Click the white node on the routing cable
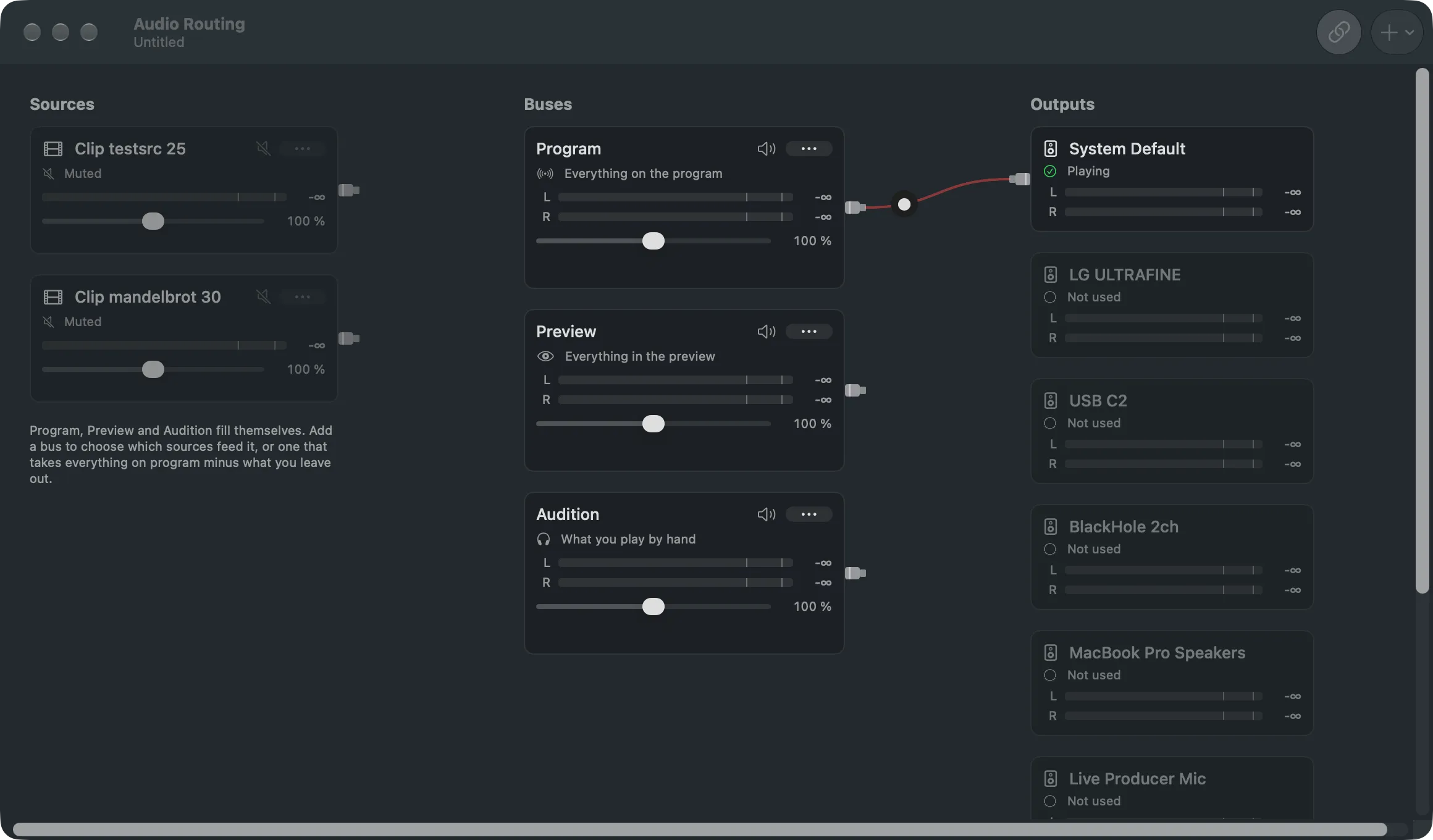Screen dimensions: 1433x840 pos(904,204)
